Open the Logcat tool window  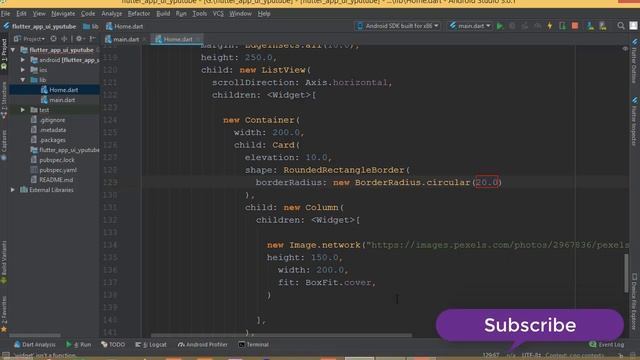[151, 344]
